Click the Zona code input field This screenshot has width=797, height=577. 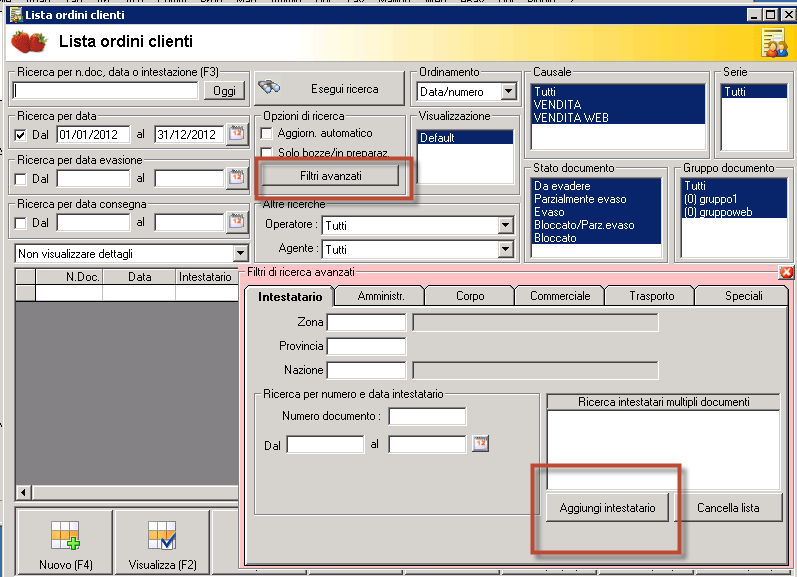pos(366,322)
